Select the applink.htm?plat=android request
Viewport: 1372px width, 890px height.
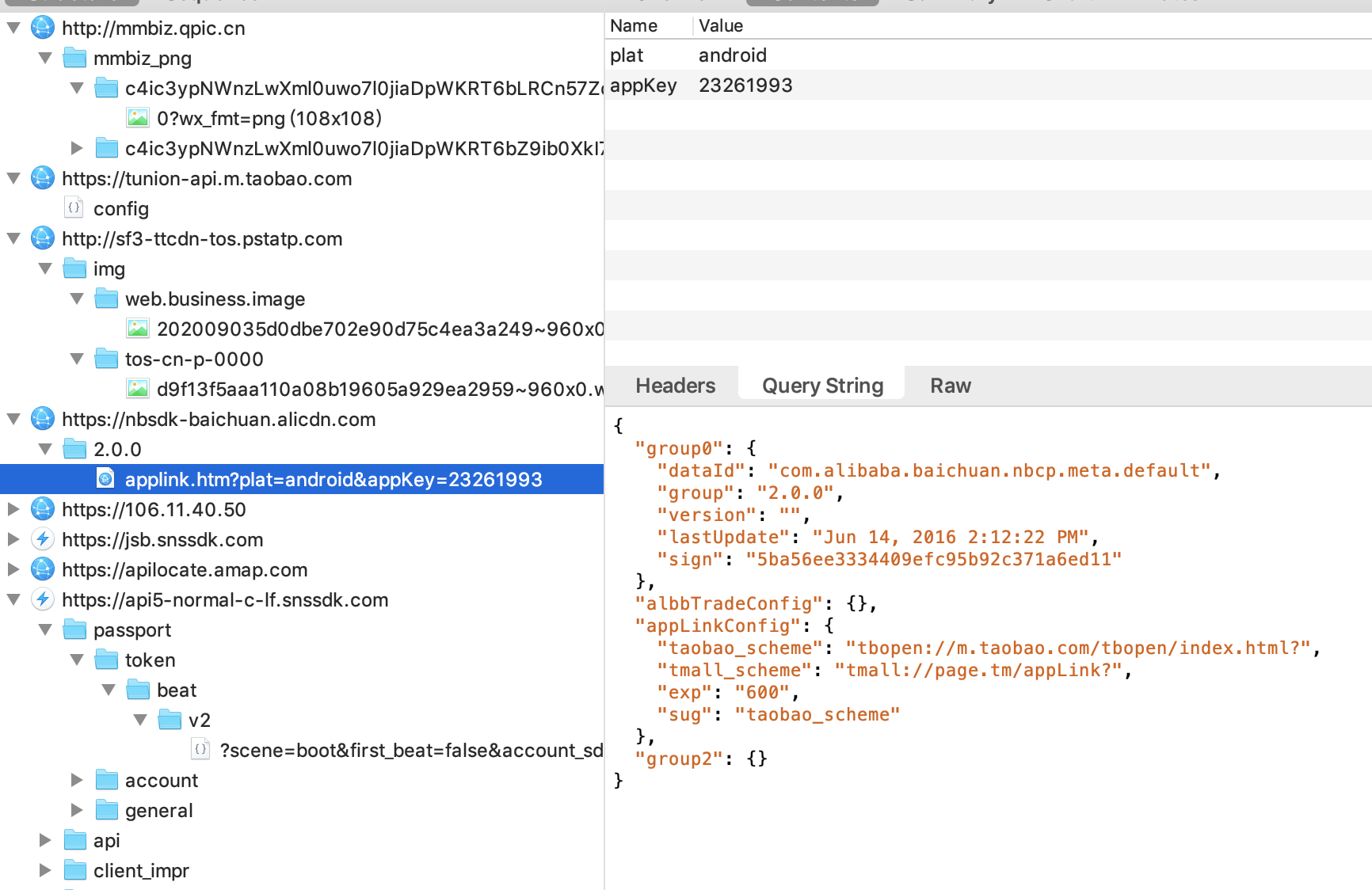[302, 479]
